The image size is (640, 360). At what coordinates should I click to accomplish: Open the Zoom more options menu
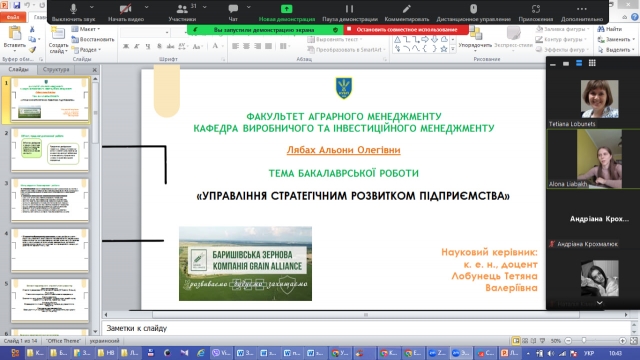582,12
